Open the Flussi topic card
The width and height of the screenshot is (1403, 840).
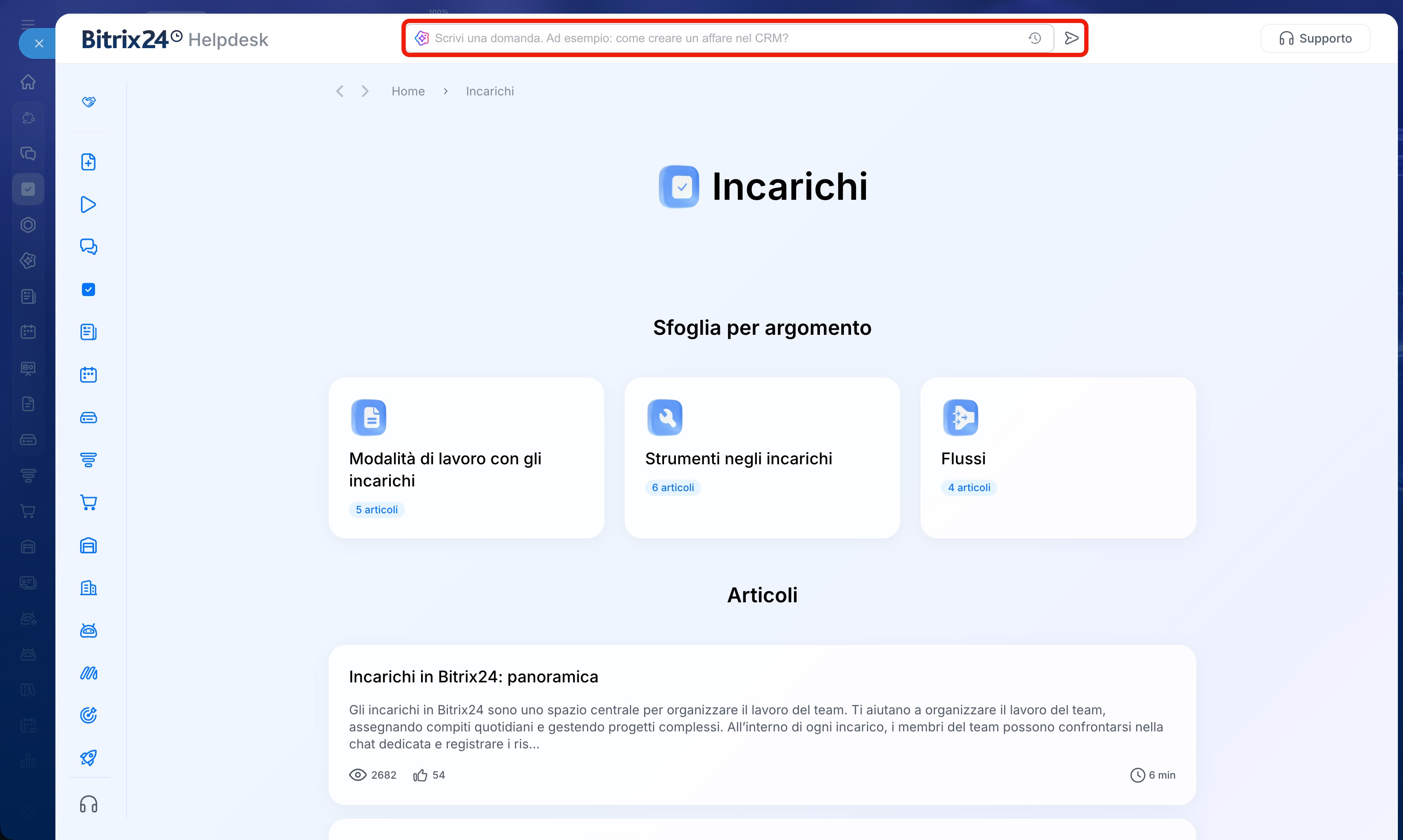pos(1058,458)
